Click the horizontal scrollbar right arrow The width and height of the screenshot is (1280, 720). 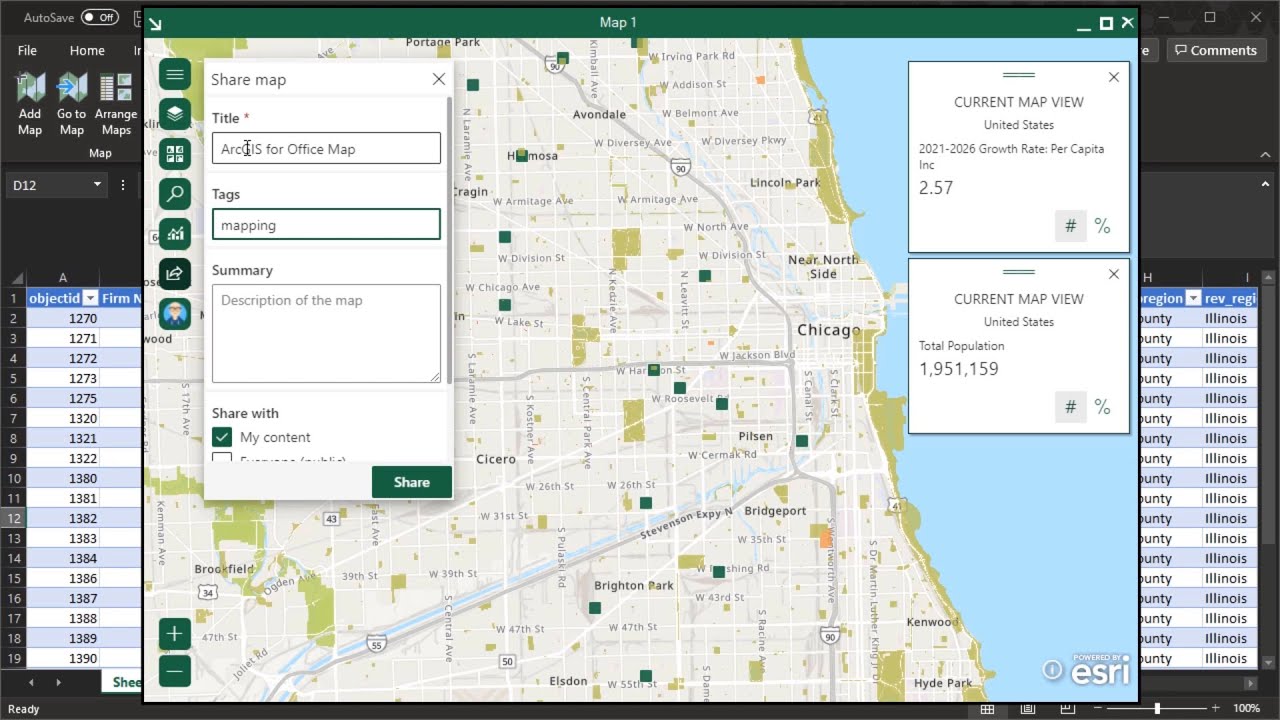[1249, 683]
